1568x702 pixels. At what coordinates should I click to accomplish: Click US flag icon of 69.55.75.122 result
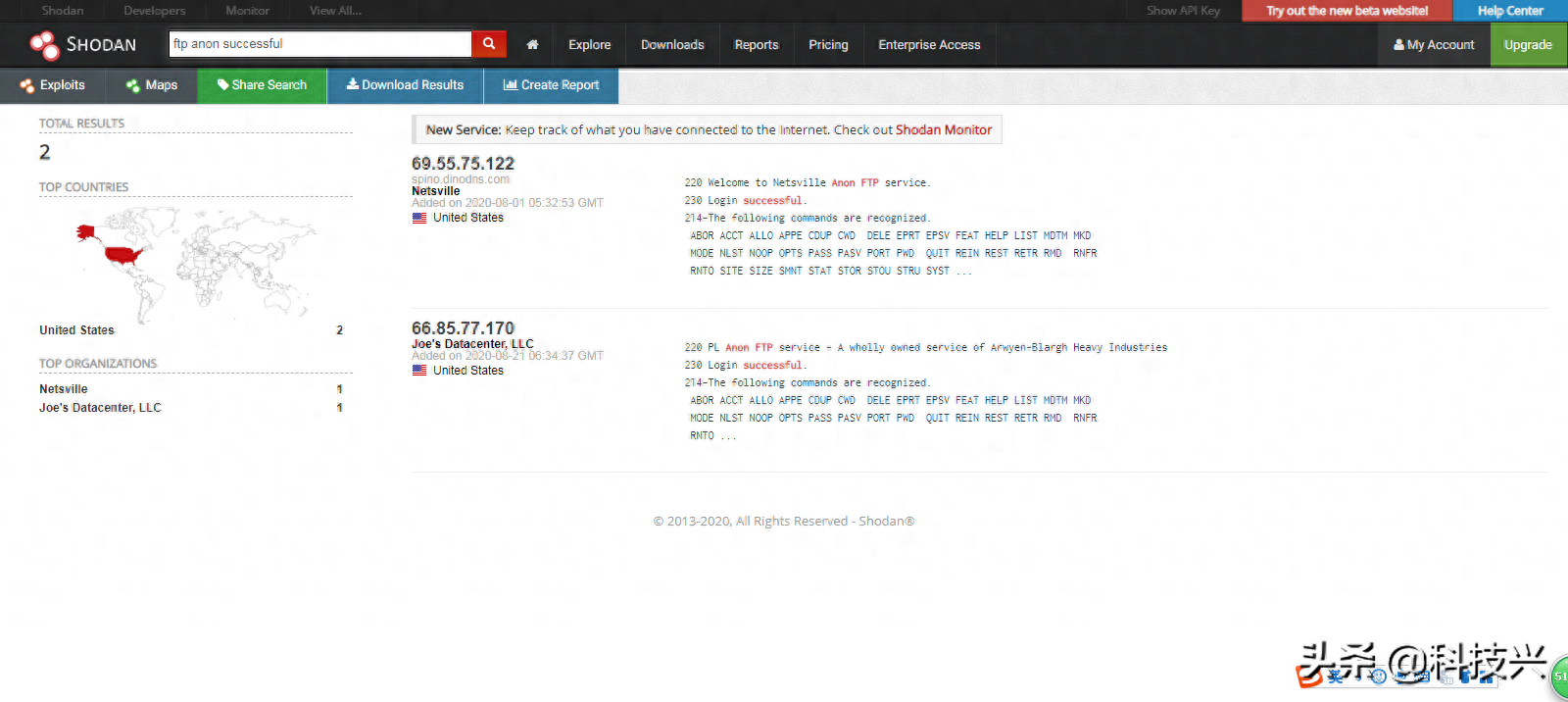click(x=419, y=218)
